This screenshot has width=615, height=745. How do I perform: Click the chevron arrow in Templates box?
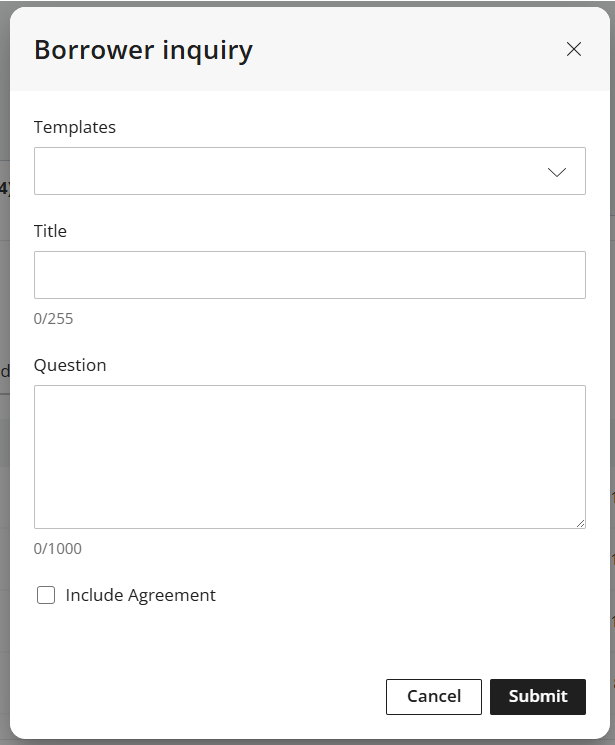pyautogui.click(x=557, y=172)
